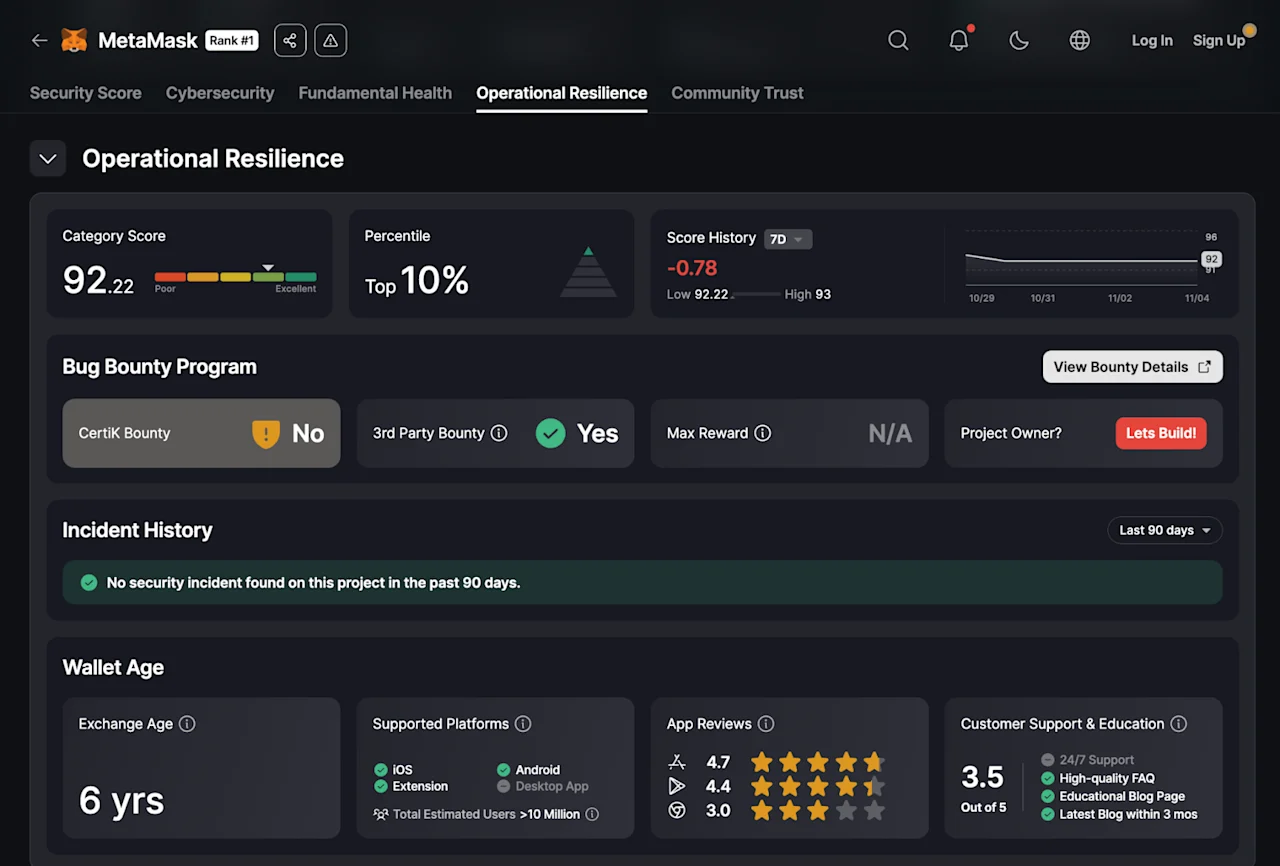
Task: Open the 7D score history dropdown
Action: pos(788,239)
